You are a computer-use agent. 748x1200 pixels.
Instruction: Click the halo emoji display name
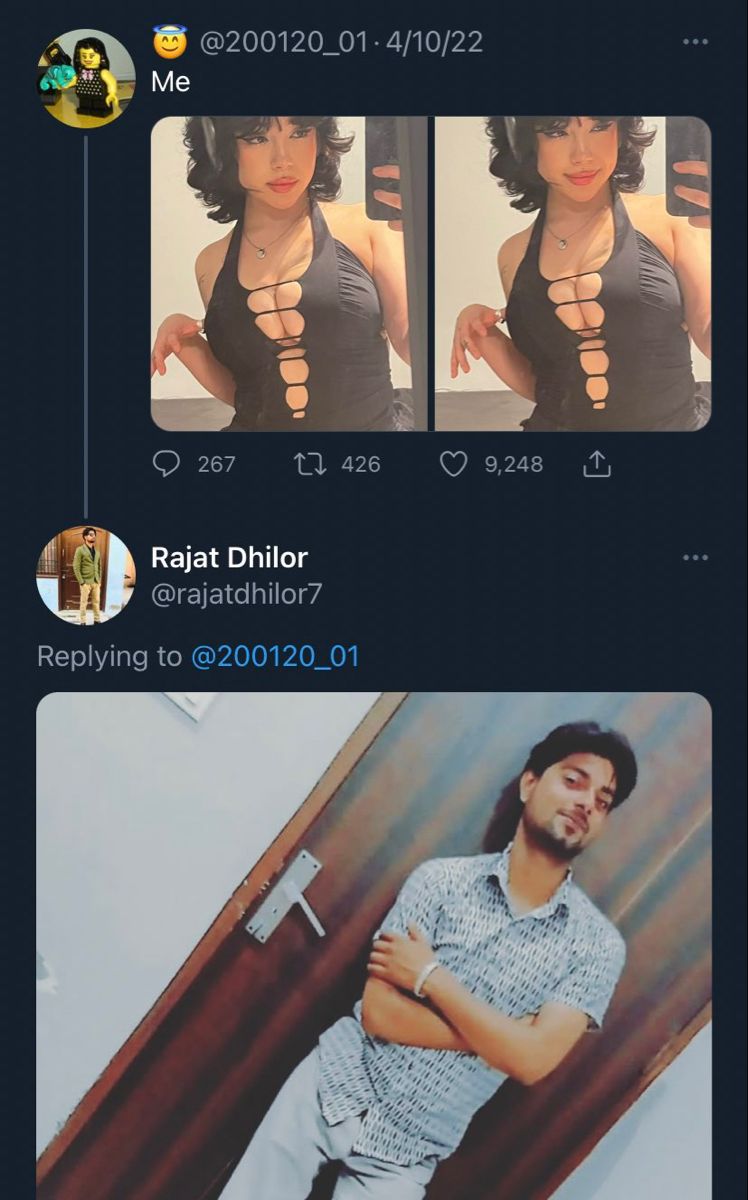point(170,42)
